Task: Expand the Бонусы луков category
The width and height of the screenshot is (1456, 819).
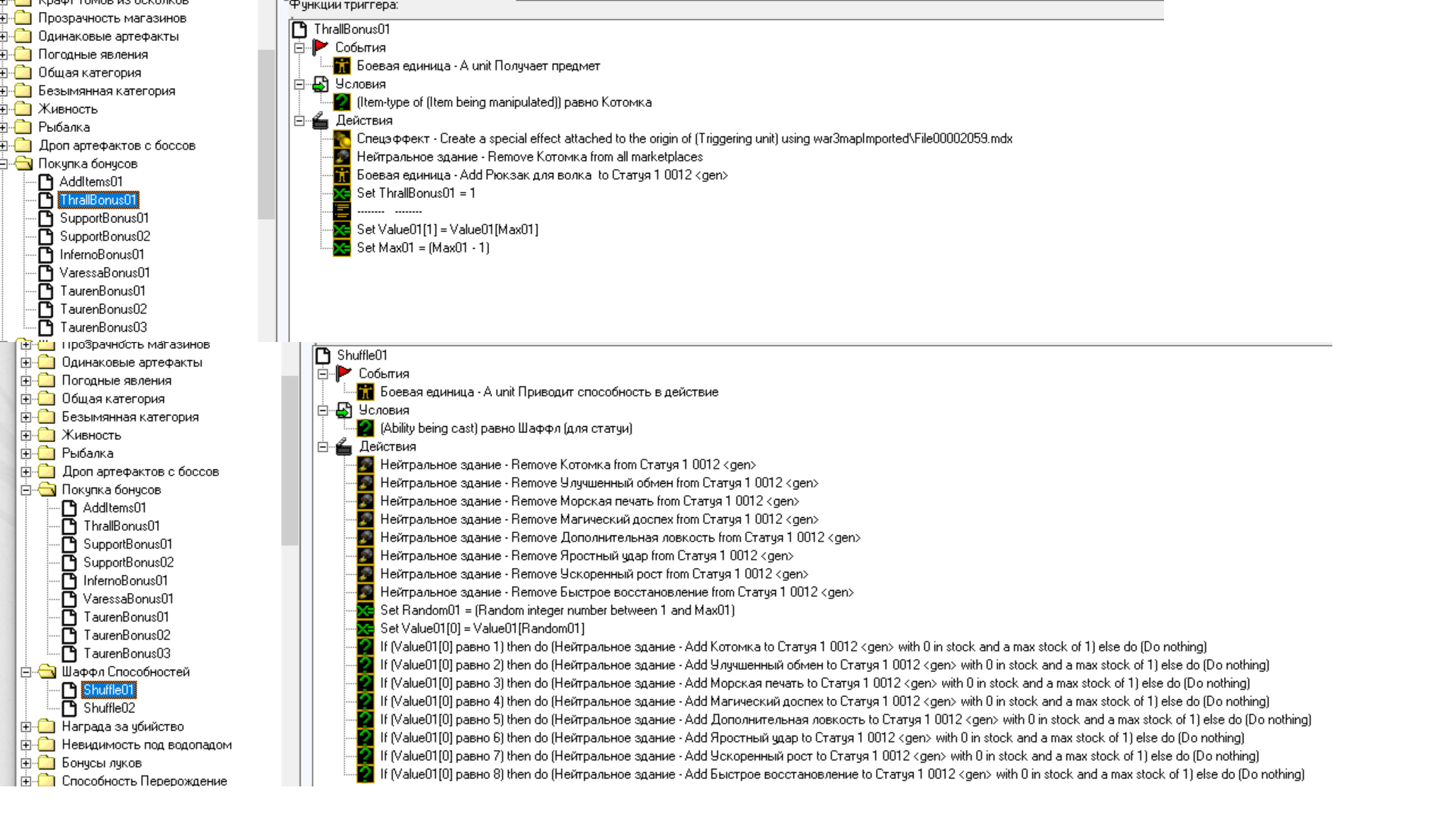Action: point(27,763)
